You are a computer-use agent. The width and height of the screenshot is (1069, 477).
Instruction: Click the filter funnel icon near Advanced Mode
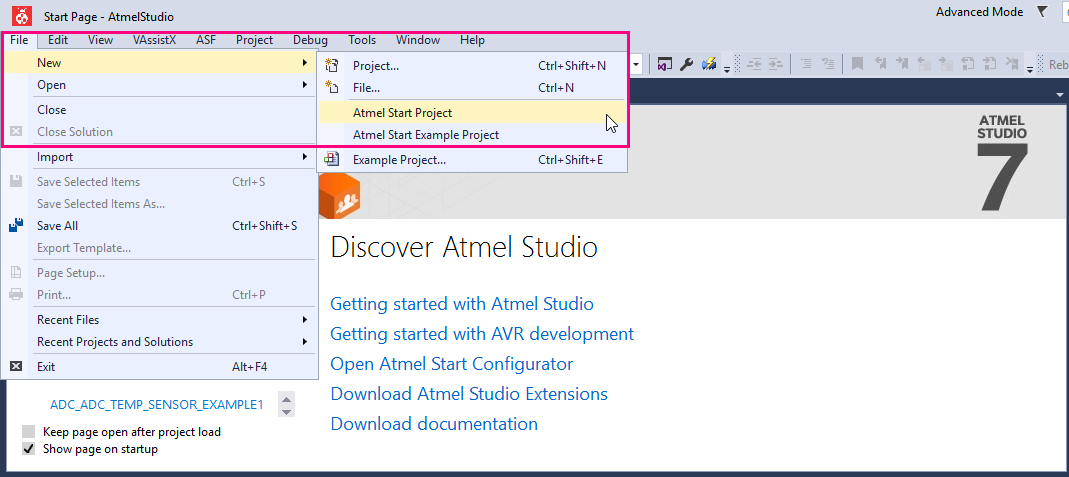[x=1042, y=12]
